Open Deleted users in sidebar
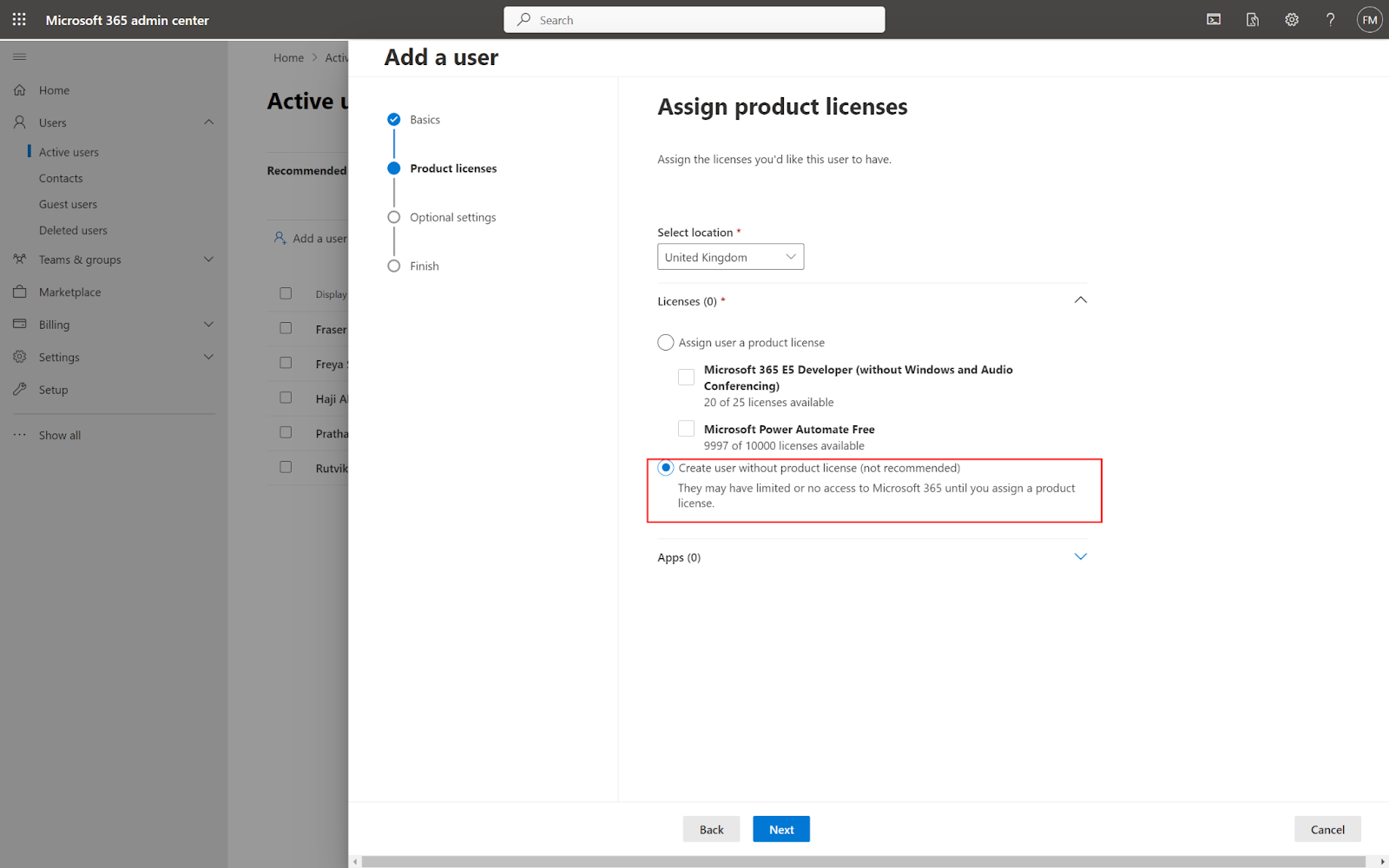Image resolution: width=1389 pixels, height=868 pixels. point(73,230)
